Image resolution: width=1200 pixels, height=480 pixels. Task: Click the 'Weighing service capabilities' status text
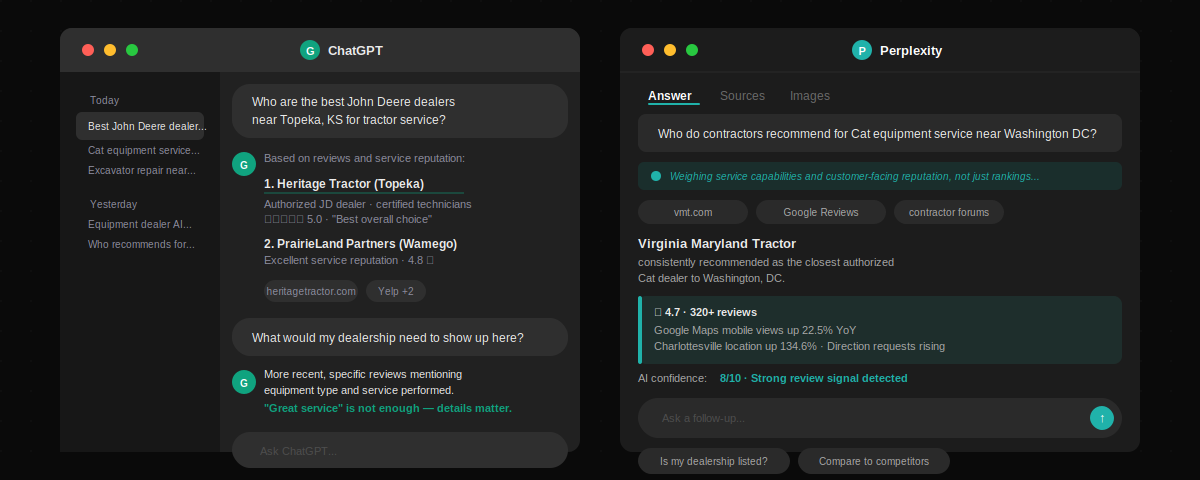pos(854,176)
